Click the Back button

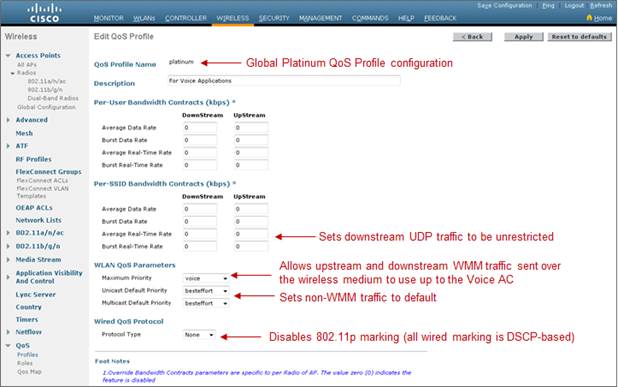click(473, 37)
